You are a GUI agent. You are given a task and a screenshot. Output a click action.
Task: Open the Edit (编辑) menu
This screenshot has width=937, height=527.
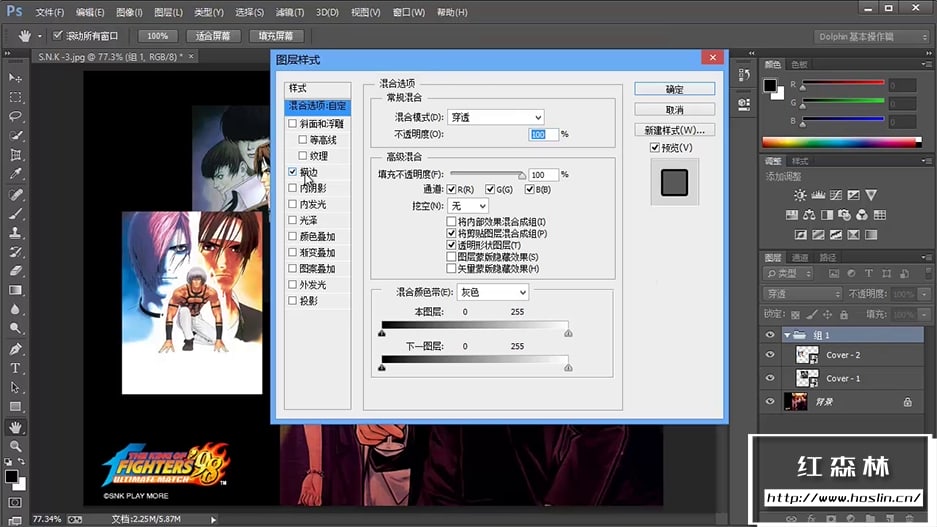[90, 12]
